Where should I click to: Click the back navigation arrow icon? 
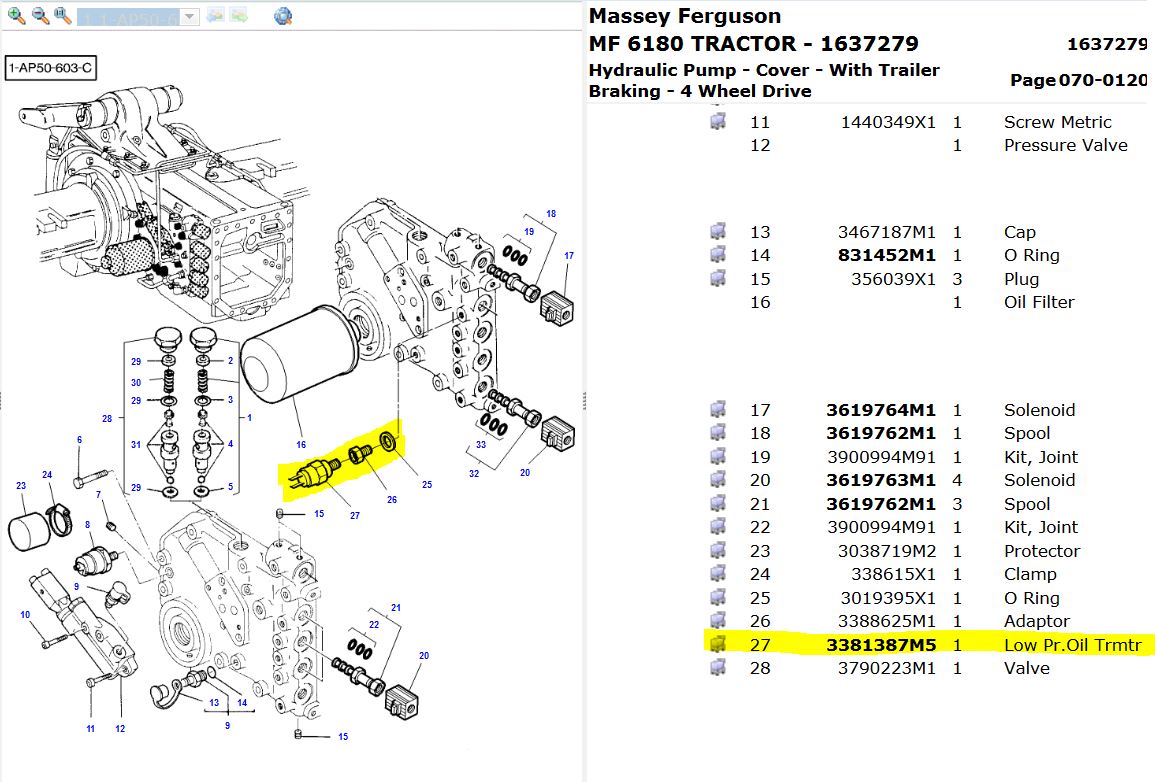click(x=215, y=16)
